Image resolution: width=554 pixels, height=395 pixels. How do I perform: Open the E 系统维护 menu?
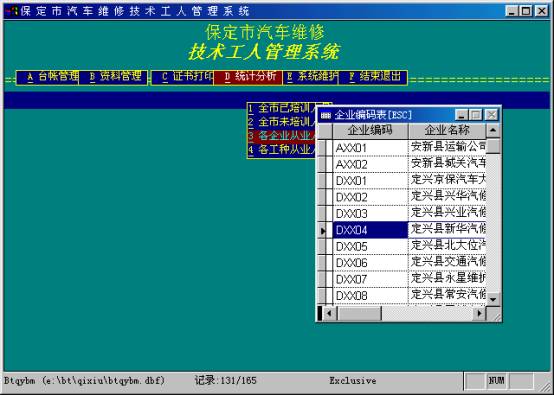point(311,77)
